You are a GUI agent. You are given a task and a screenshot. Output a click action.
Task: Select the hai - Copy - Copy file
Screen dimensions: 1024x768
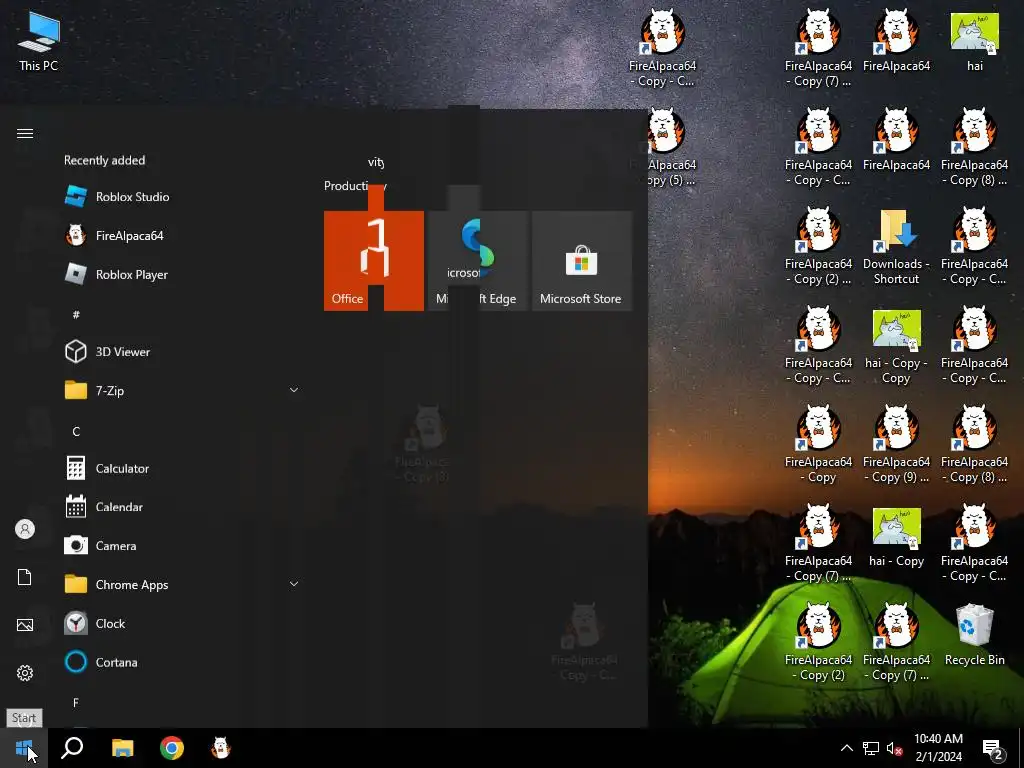click(897, 347)
